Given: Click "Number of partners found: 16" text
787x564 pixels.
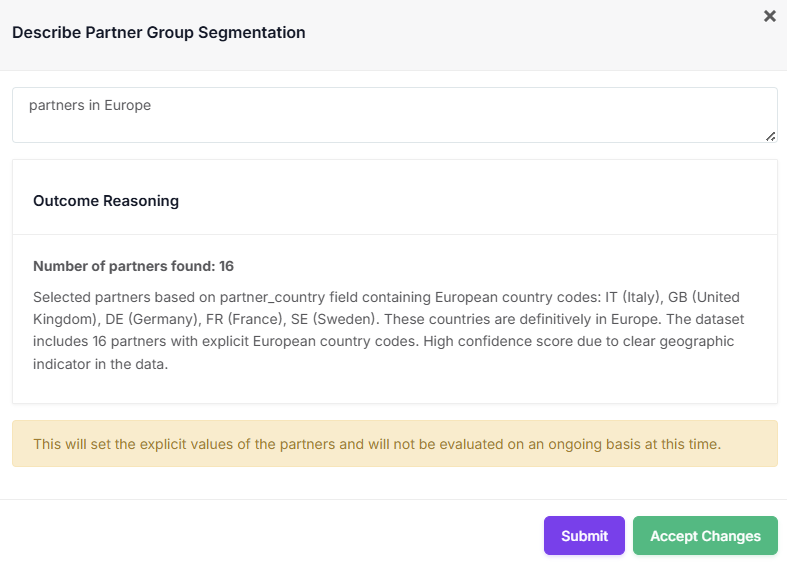Looking at the screenshot, I should click(x=133, y=266).
